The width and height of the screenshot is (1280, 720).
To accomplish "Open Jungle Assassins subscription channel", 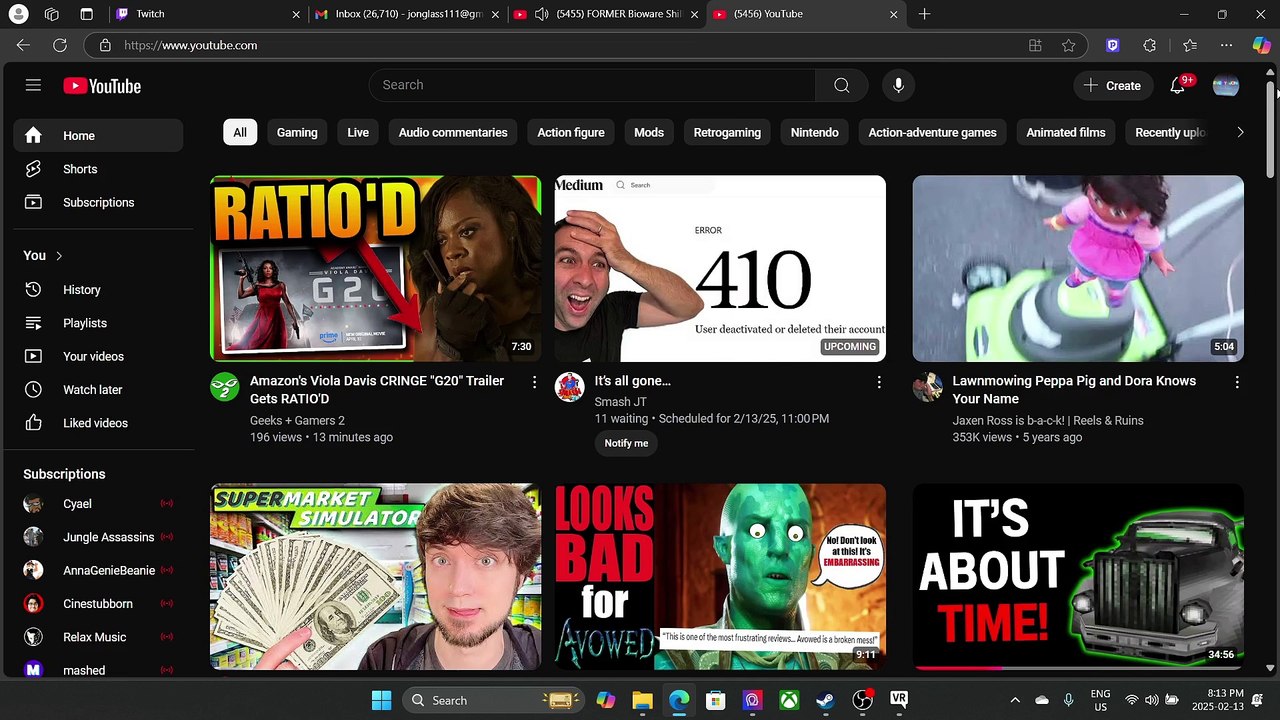I will [98, 537].
